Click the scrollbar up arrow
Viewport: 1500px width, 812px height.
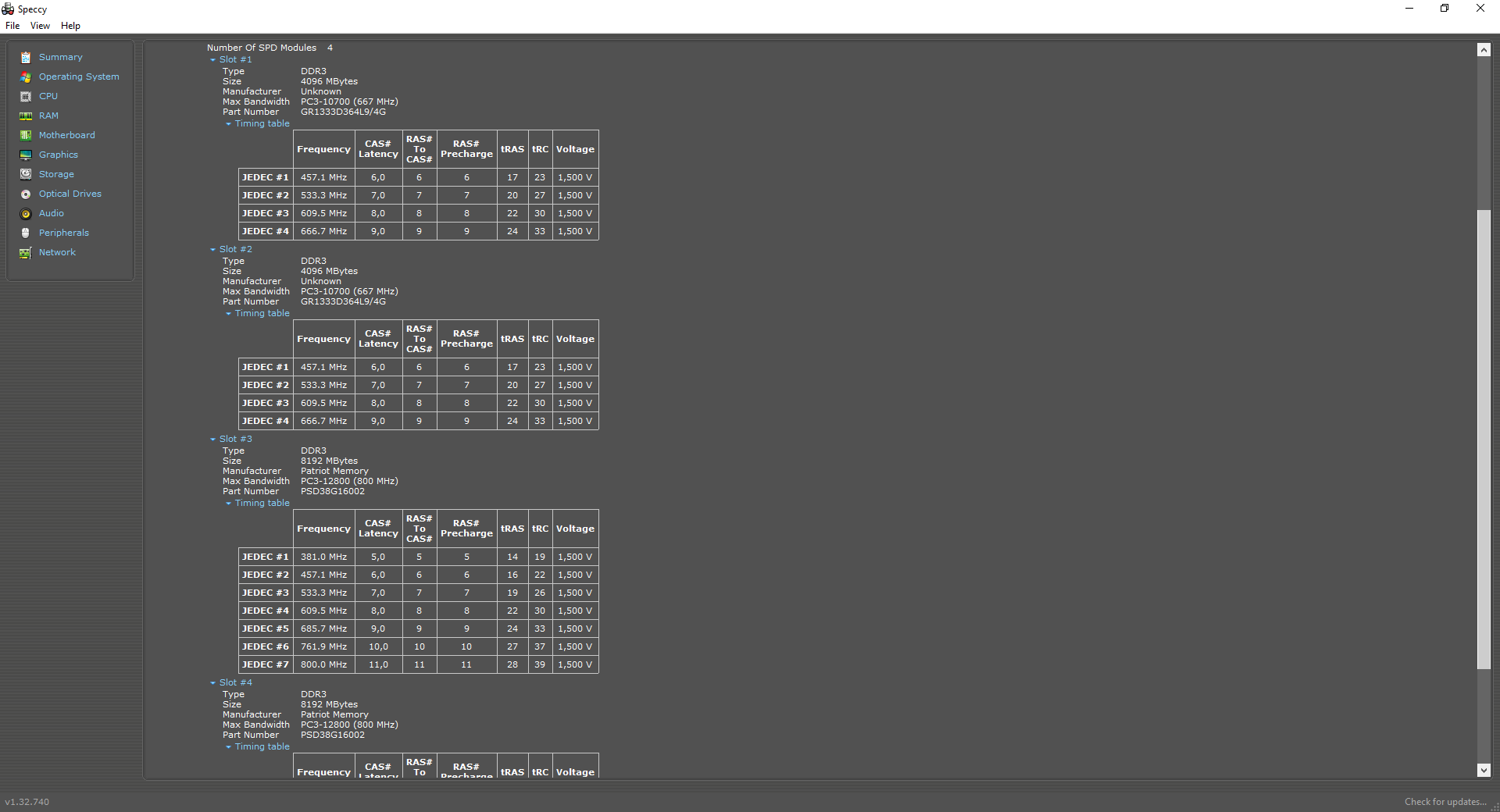pos(1484,50)
